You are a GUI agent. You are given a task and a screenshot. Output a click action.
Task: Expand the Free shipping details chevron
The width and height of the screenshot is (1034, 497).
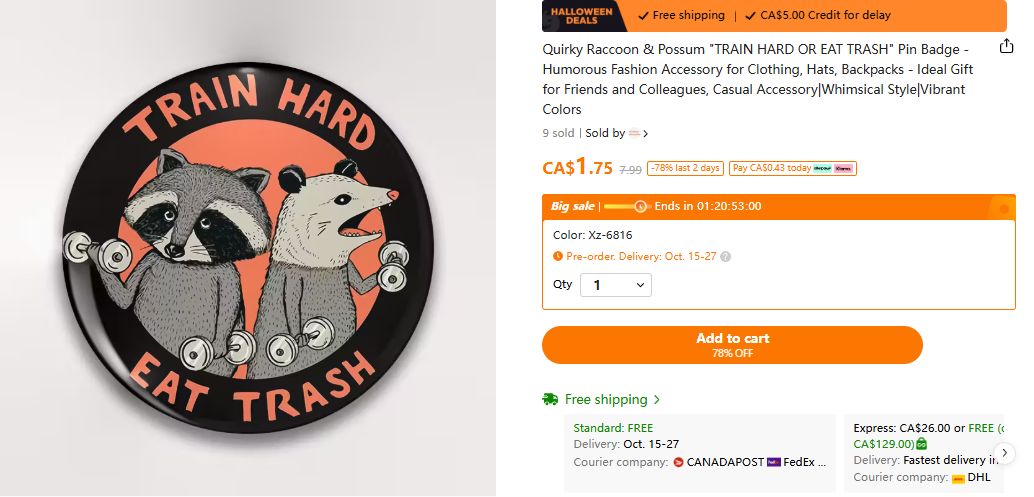point(656,399)
